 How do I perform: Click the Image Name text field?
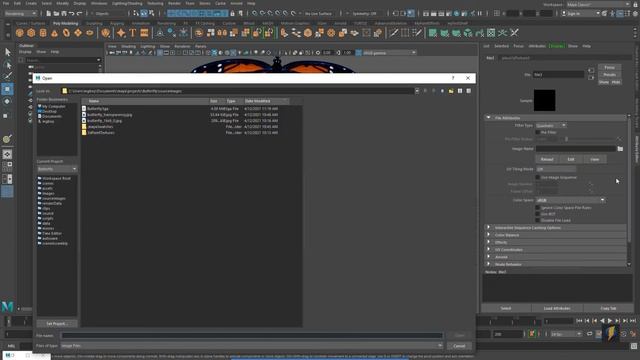(x=576, y=149)
